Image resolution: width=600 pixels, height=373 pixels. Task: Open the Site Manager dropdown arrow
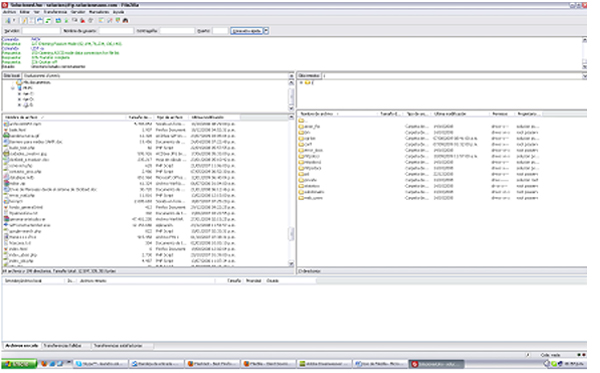(x=14, y=20)
